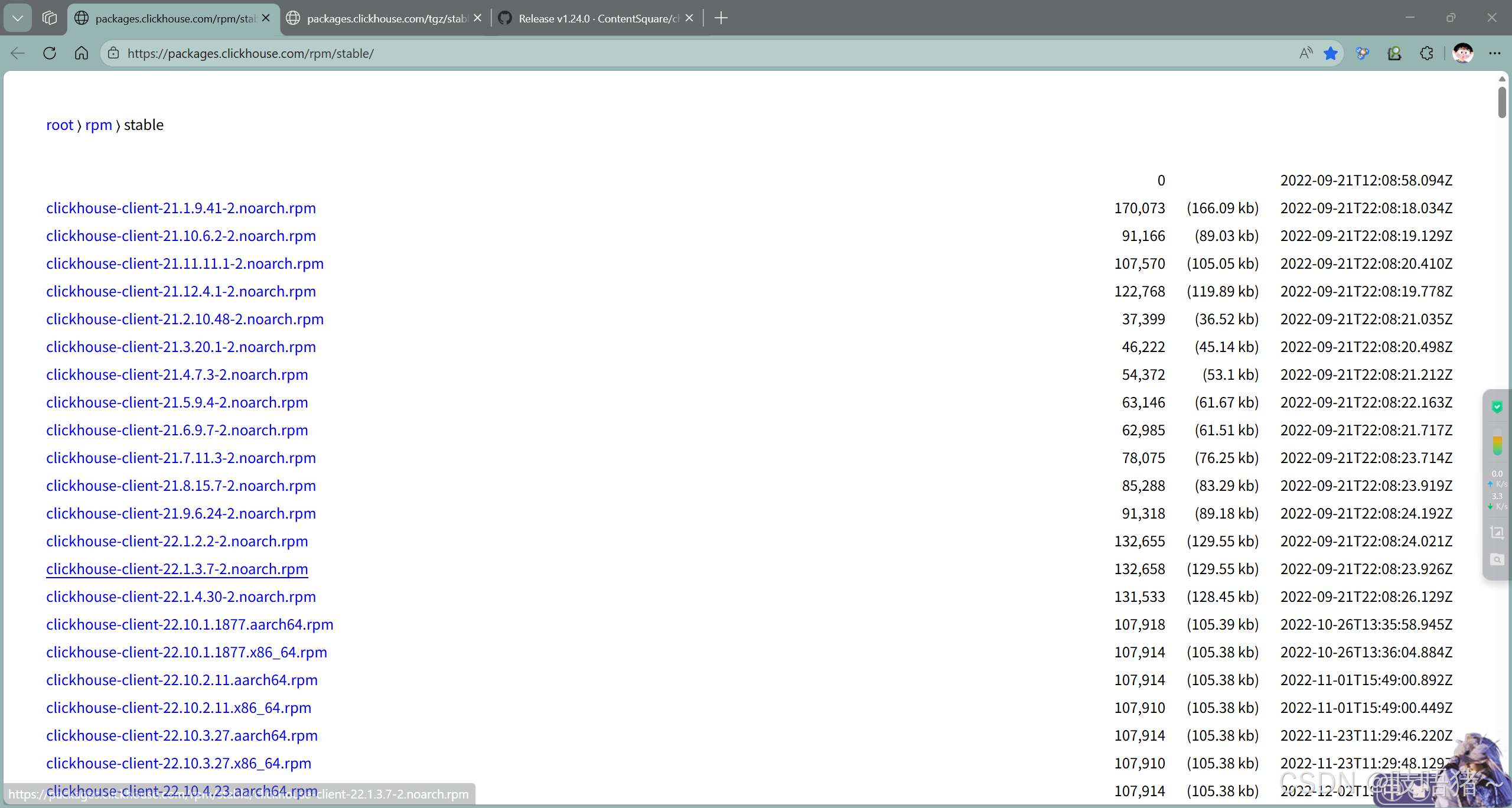Image resolution: width=1512 pixels, height=808 pixels.
Task: Switch to the Release v1.24.0 GitHub tab
Action: (x=597, y=18)
